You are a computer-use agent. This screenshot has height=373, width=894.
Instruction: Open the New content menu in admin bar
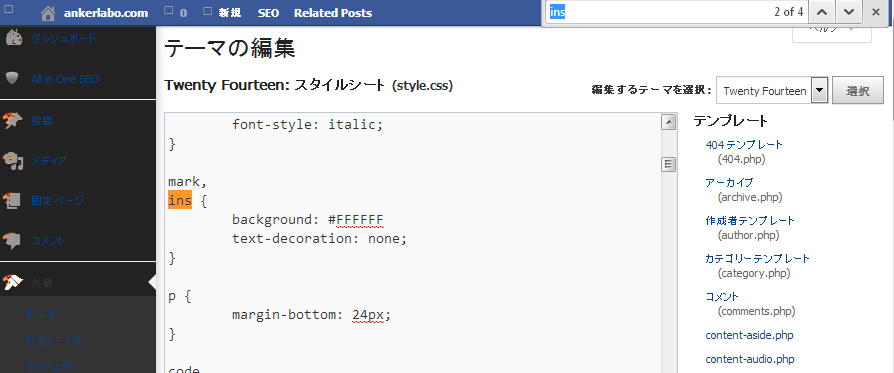coord(222,13)
